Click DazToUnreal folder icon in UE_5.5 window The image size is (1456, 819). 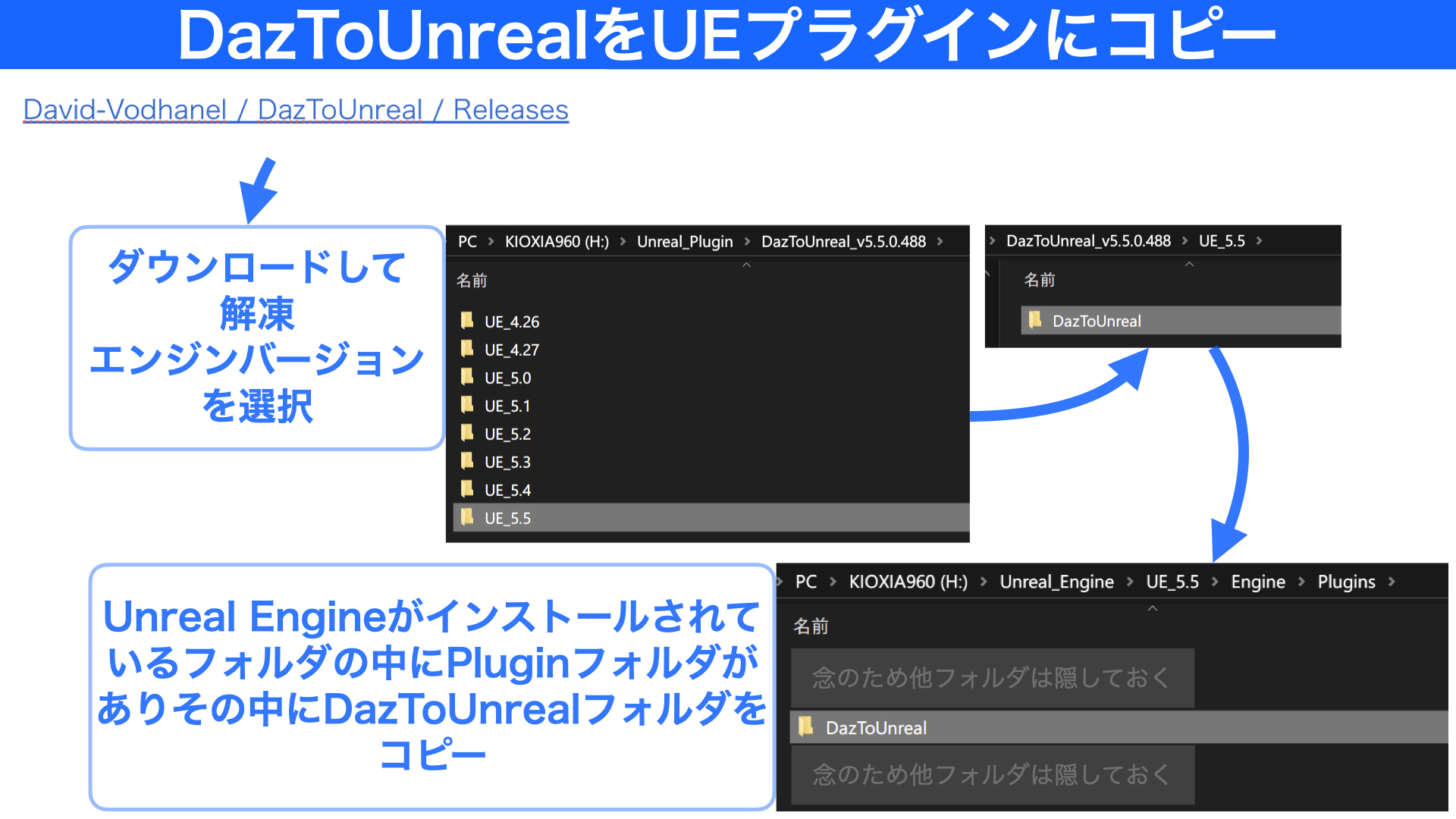coord(1035,320)
